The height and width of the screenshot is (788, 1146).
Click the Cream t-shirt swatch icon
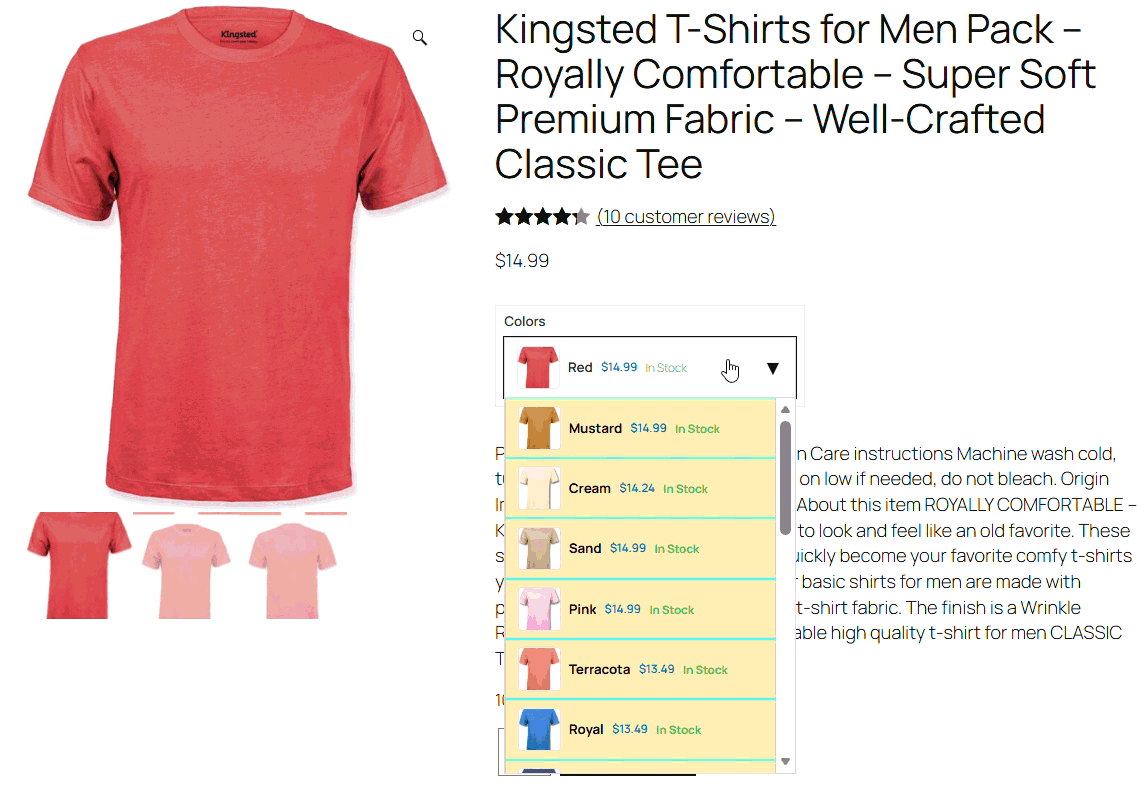coord(539,488)
